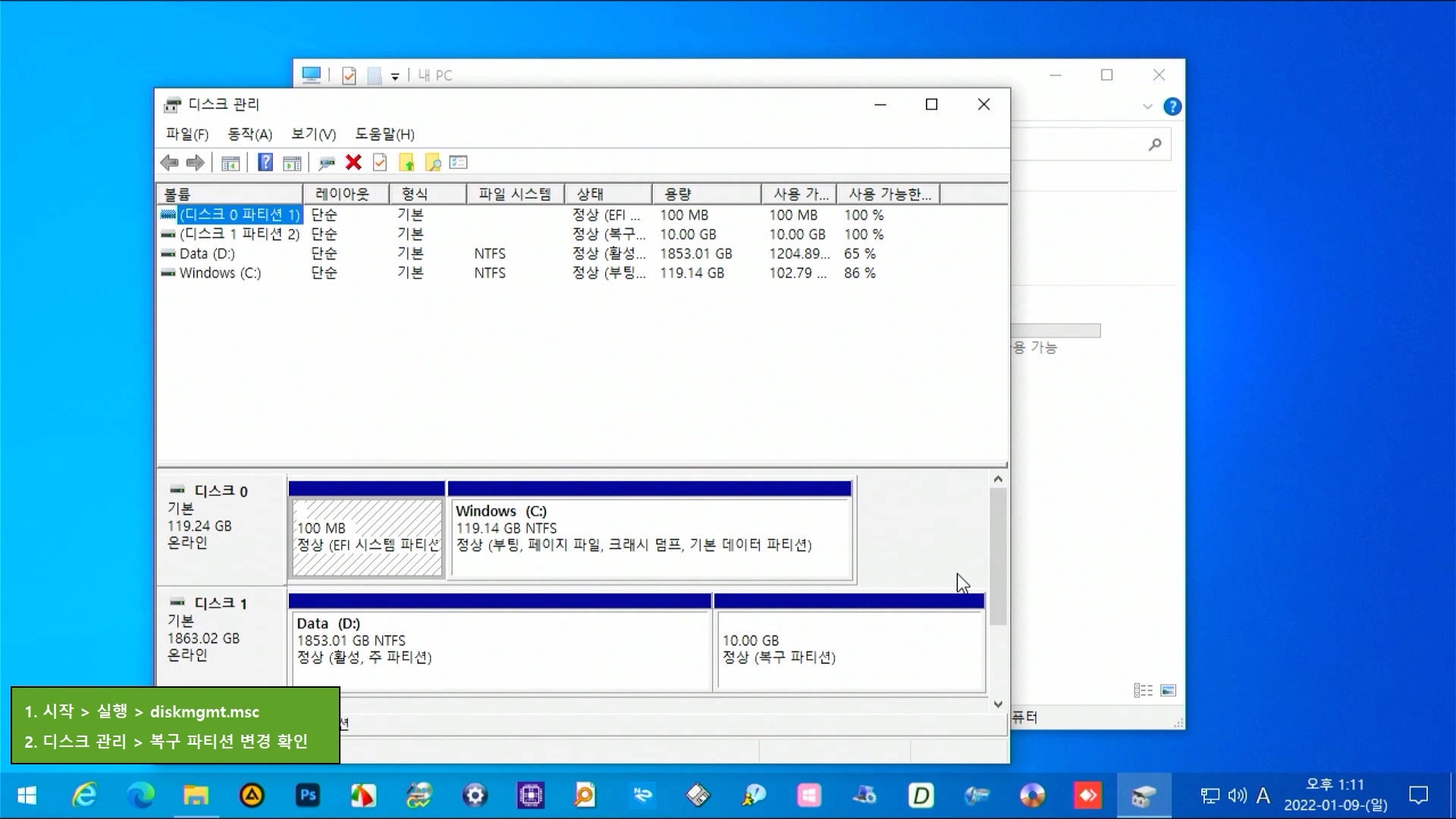Open Help via blue question mark toolbar icon
Viewport: 1456px width, 819px height.
(265, 162)
